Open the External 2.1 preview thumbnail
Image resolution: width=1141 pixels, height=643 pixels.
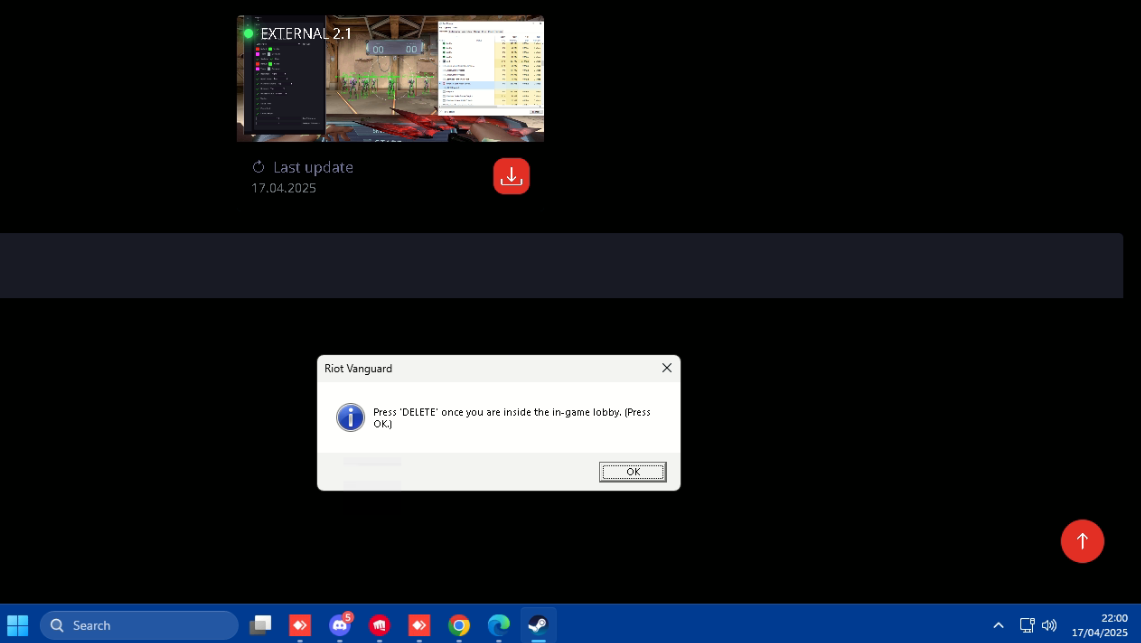(x=390, y=78)
